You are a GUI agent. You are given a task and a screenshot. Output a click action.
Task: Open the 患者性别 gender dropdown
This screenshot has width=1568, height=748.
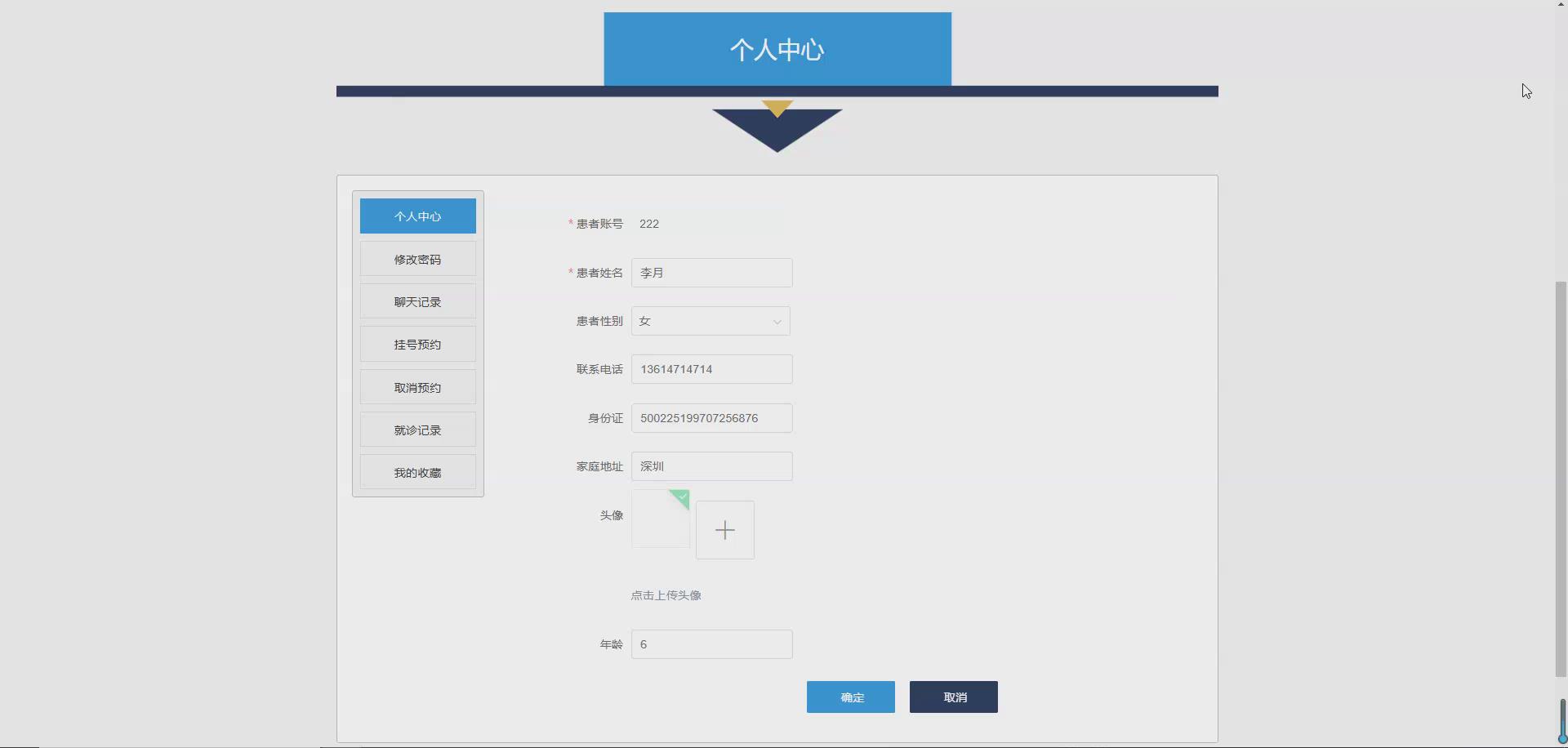[x=702, y=321]
